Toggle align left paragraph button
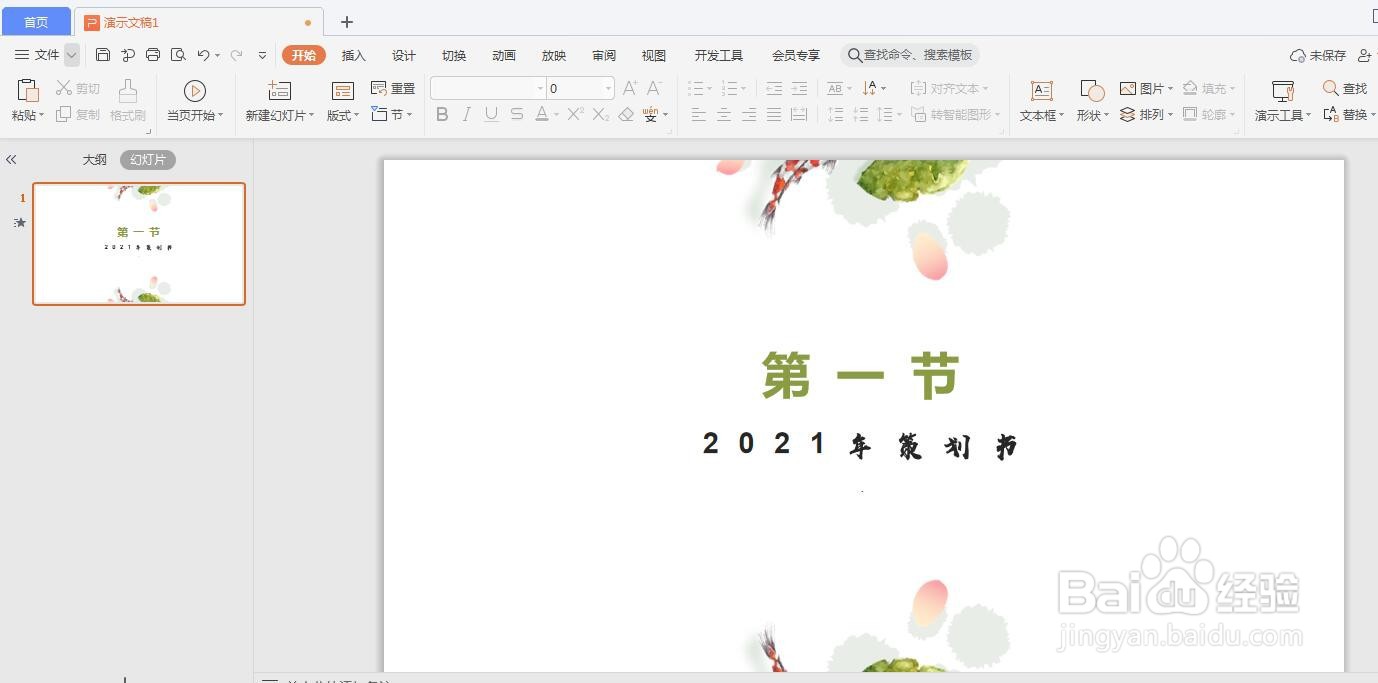This screenshot has width=1378, height=683. point(699,115)
